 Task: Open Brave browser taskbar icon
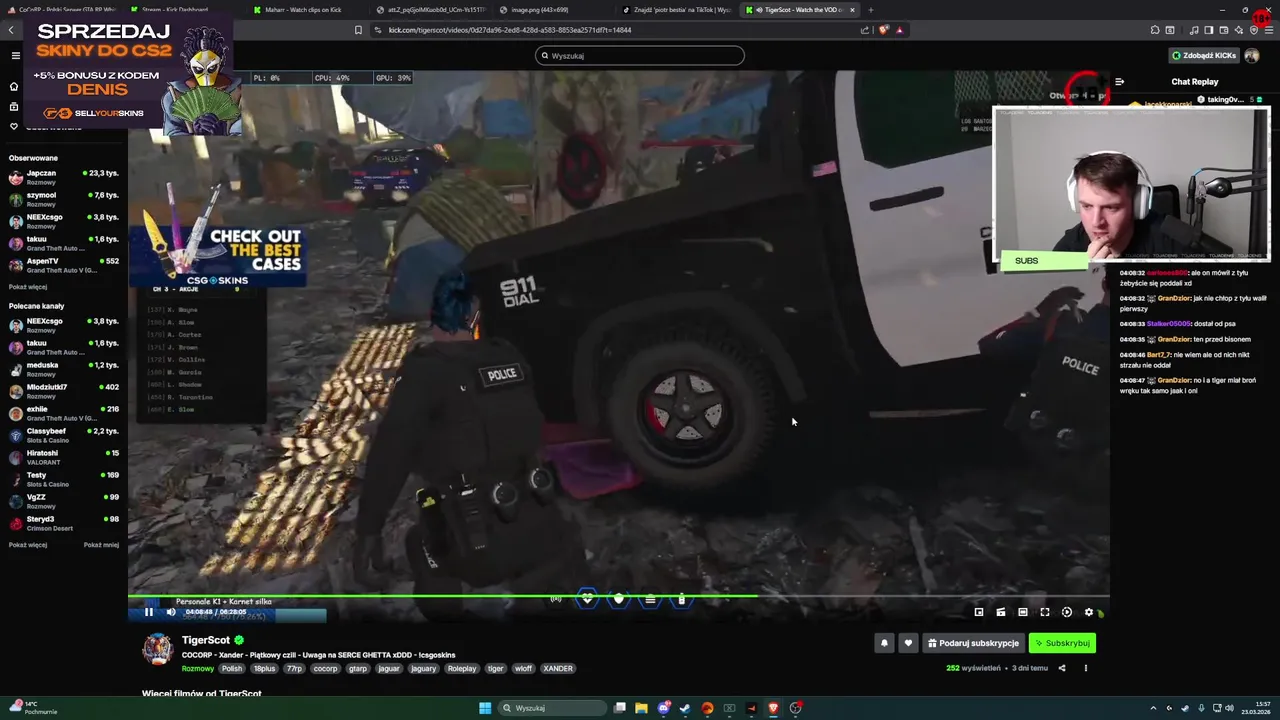[x=773, y=708]
